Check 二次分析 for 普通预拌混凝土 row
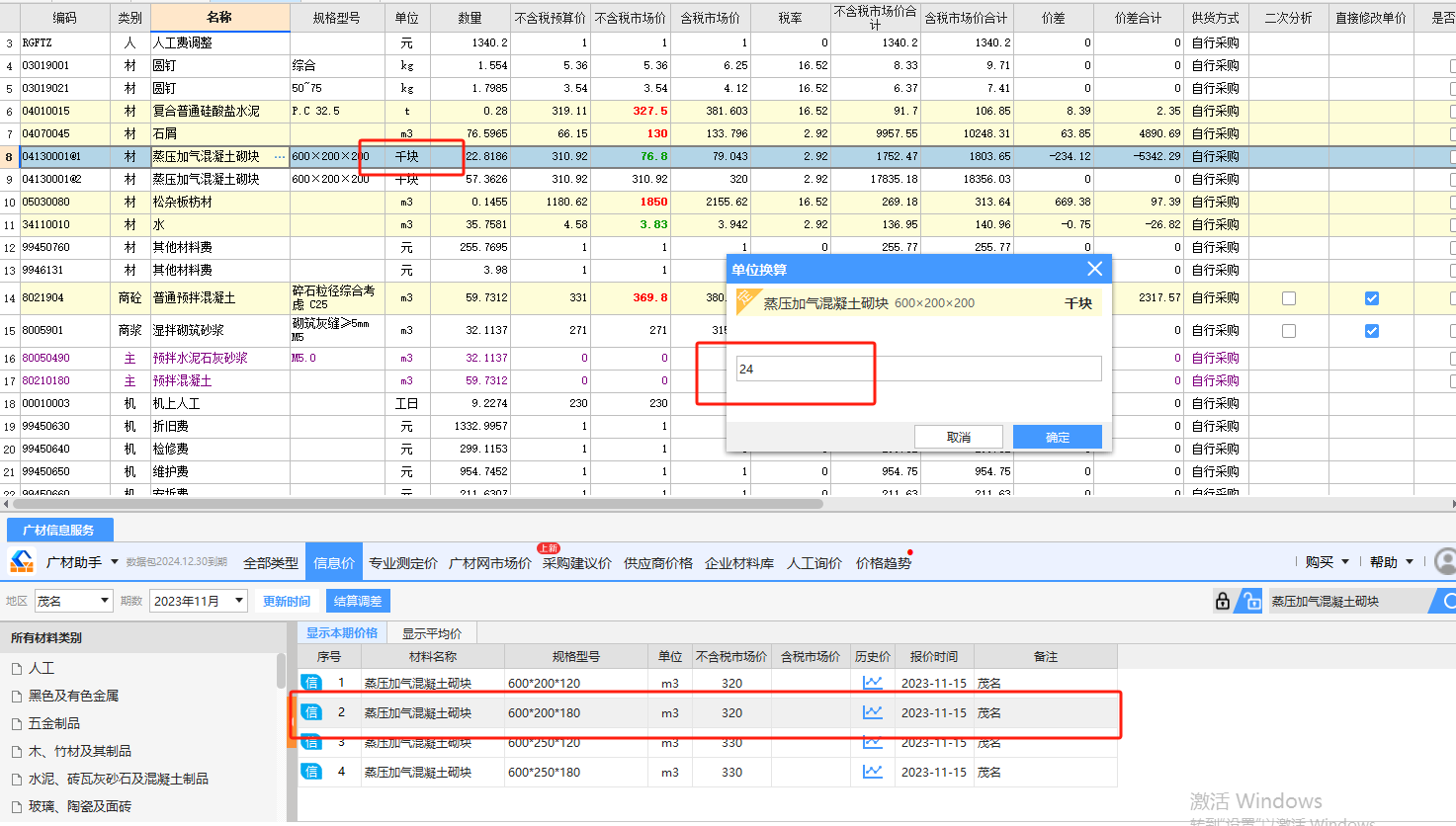The height and width of the screenshot is (826, 1456). (1289, 298)
